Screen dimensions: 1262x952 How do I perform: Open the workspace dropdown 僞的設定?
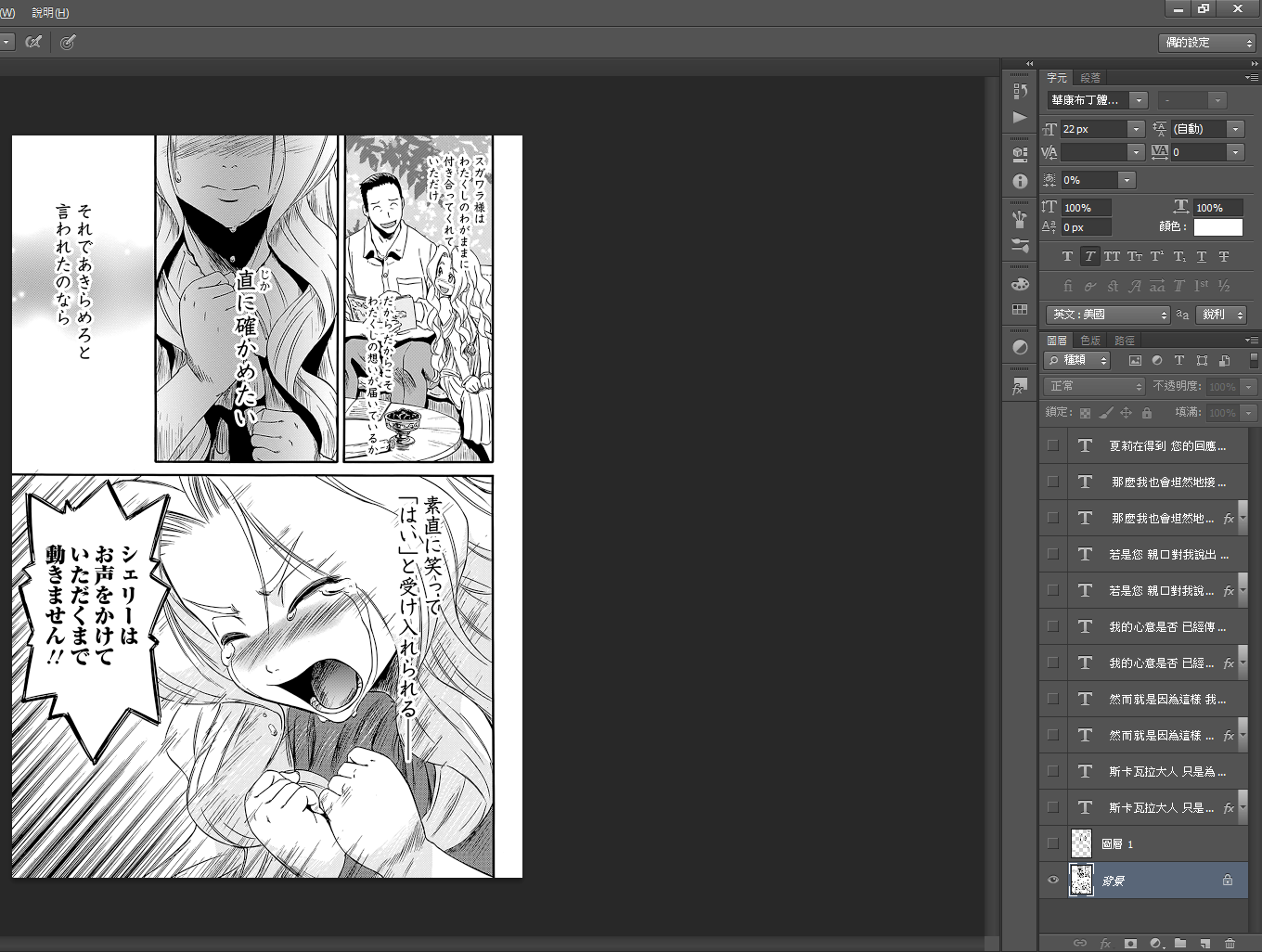click(x=1207, y=43)
